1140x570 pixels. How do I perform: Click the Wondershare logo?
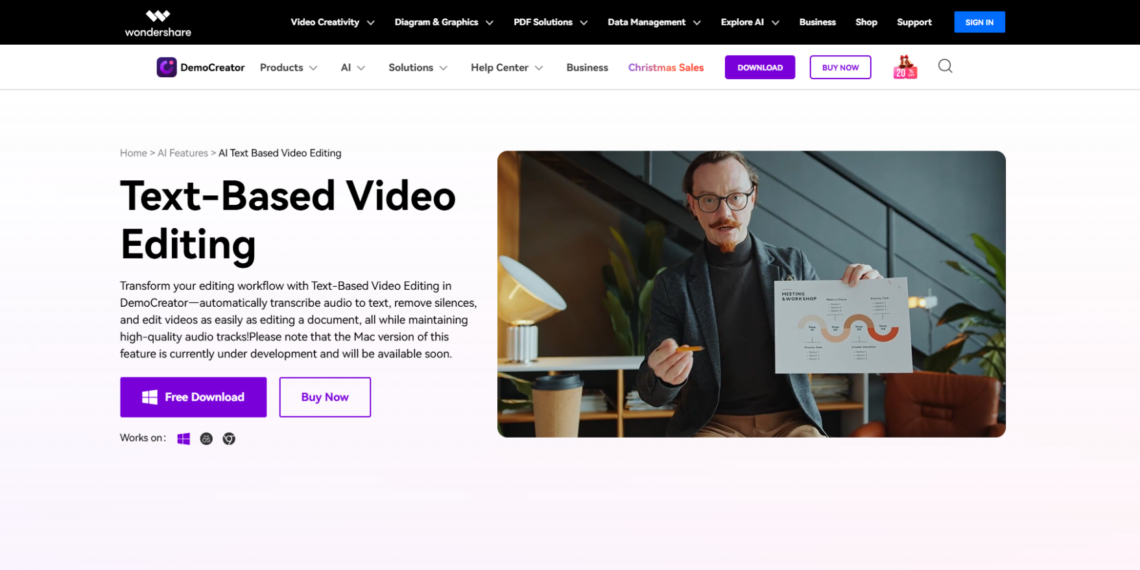pyautogui.click(x=158, y=23)
